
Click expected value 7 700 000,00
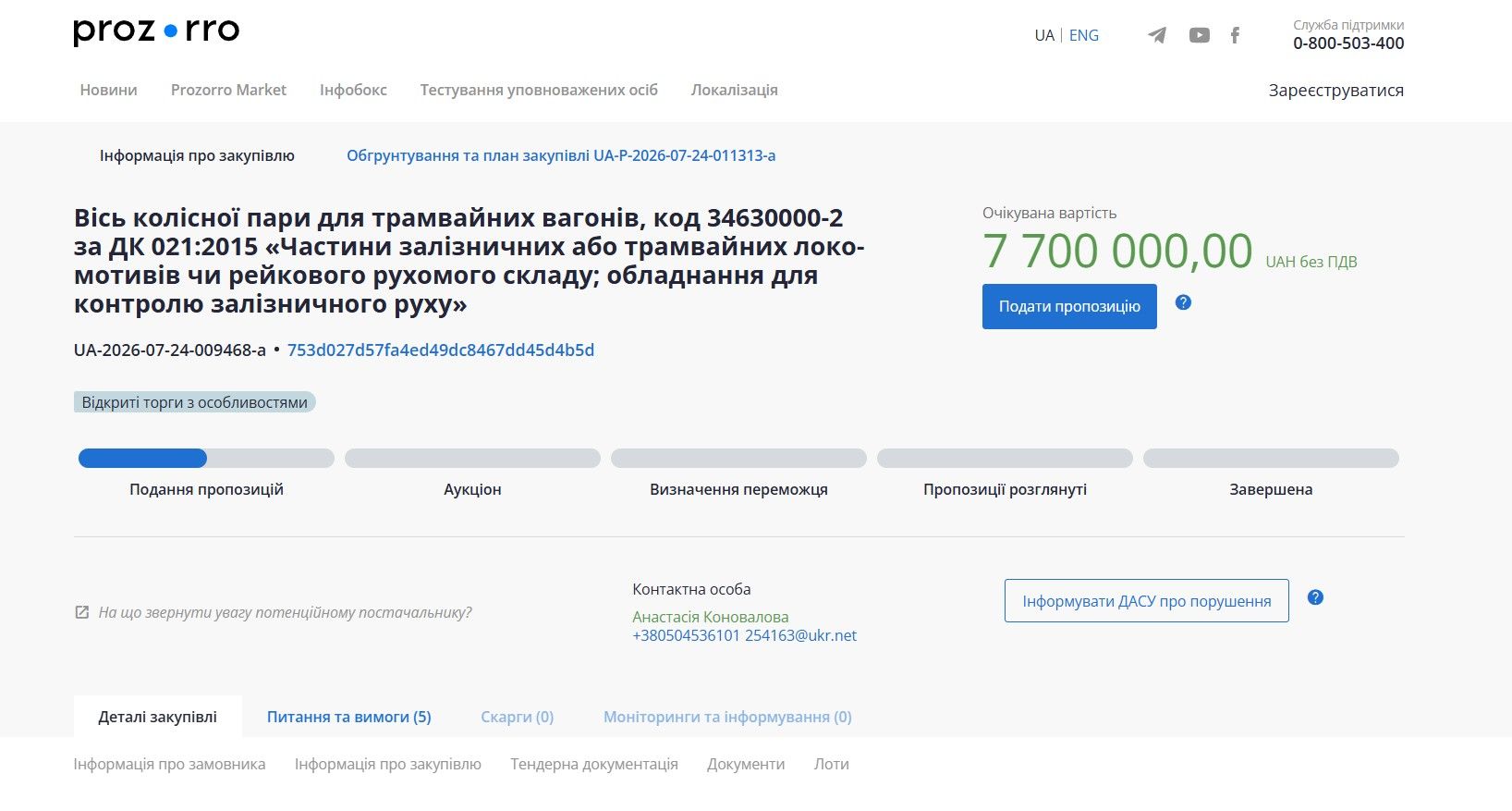coord(1117,252)
